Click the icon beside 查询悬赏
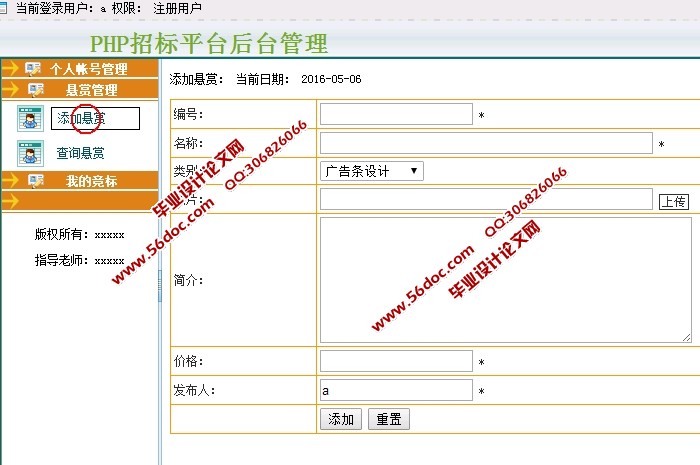This screenshot has width=700, height=465. point(30,153)
